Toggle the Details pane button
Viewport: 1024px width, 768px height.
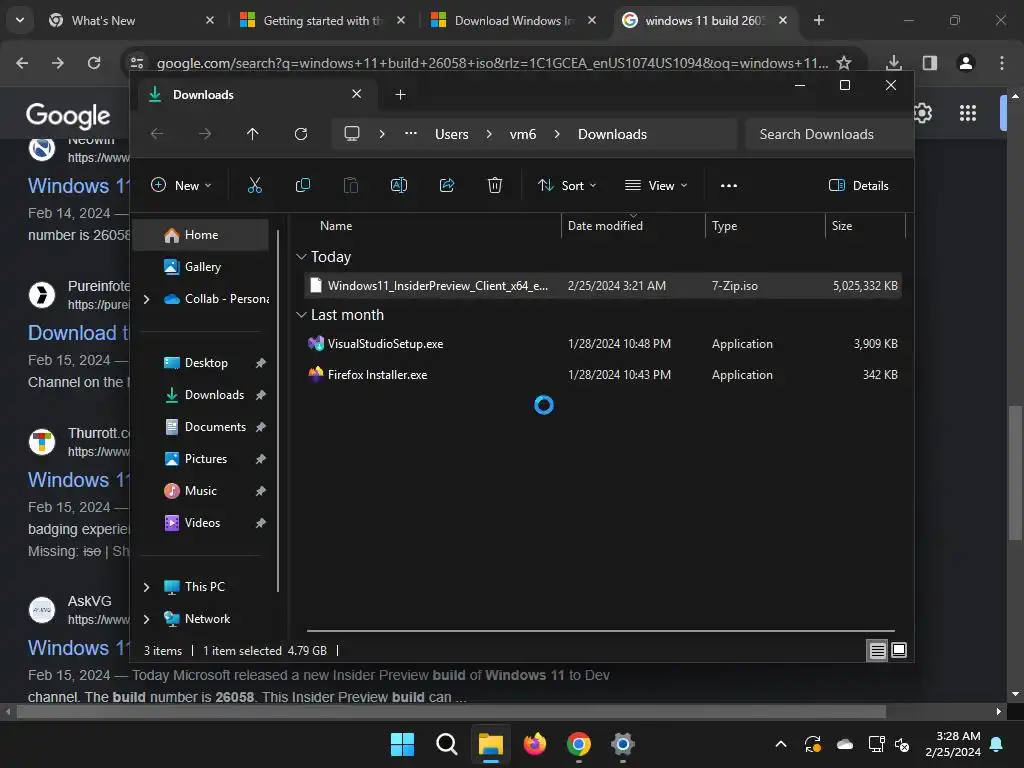pyautogui.click(x=858, y=185)
